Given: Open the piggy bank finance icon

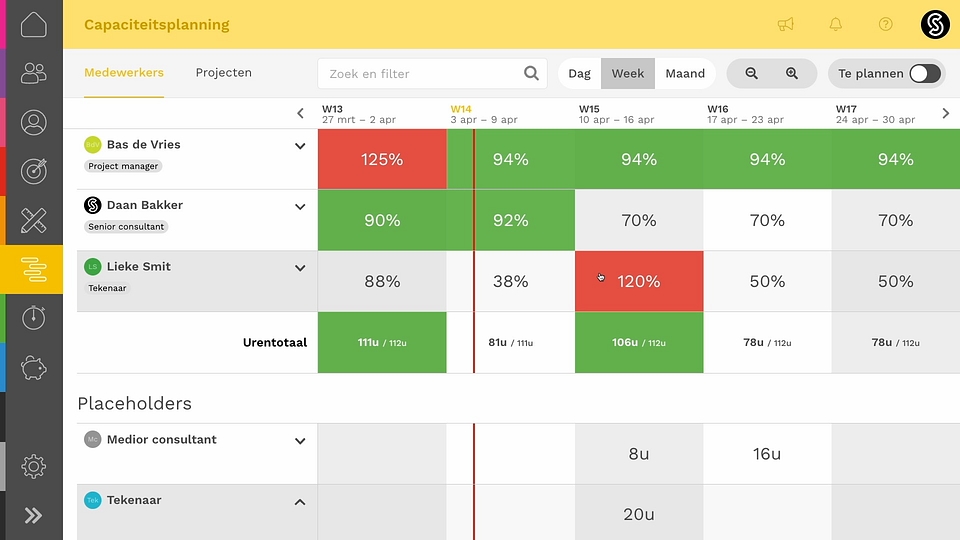Looking at the screenshot, I should click(34, 368).
